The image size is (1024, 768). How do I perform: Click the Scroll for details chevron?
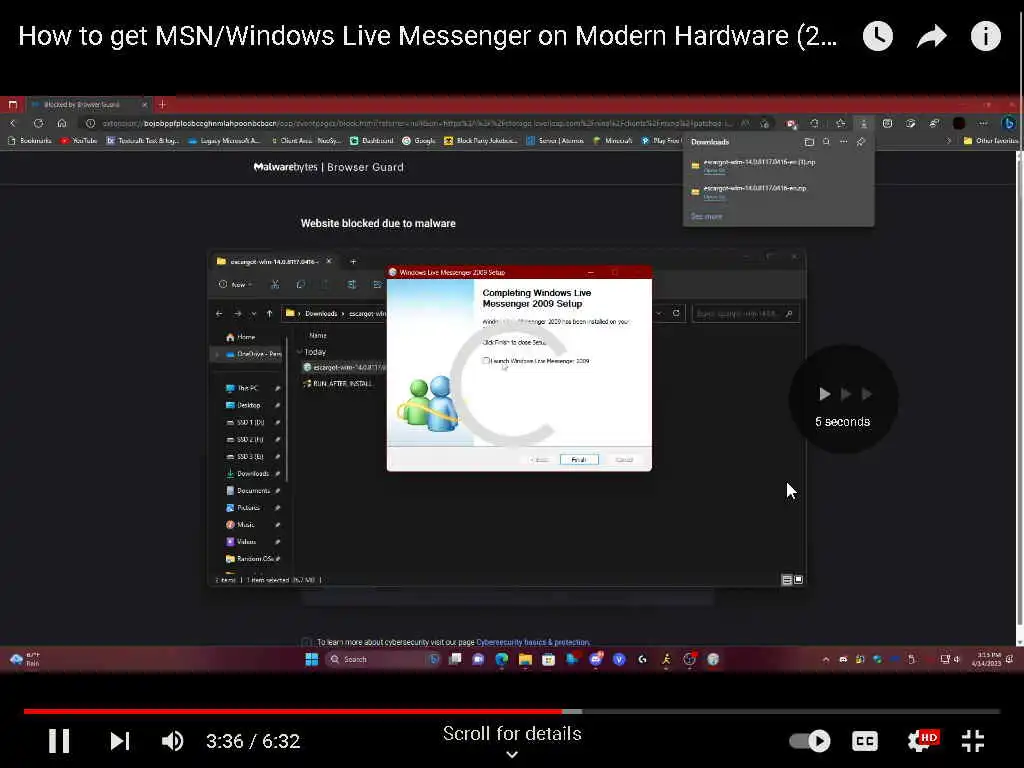[x=512, y=754]
